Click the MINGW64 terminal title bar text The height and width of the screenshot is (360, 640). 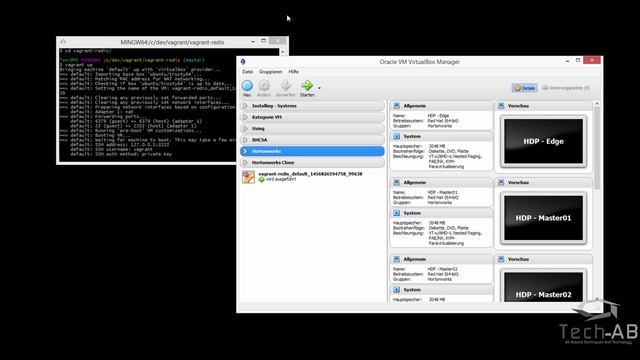(x=172, y=42)
